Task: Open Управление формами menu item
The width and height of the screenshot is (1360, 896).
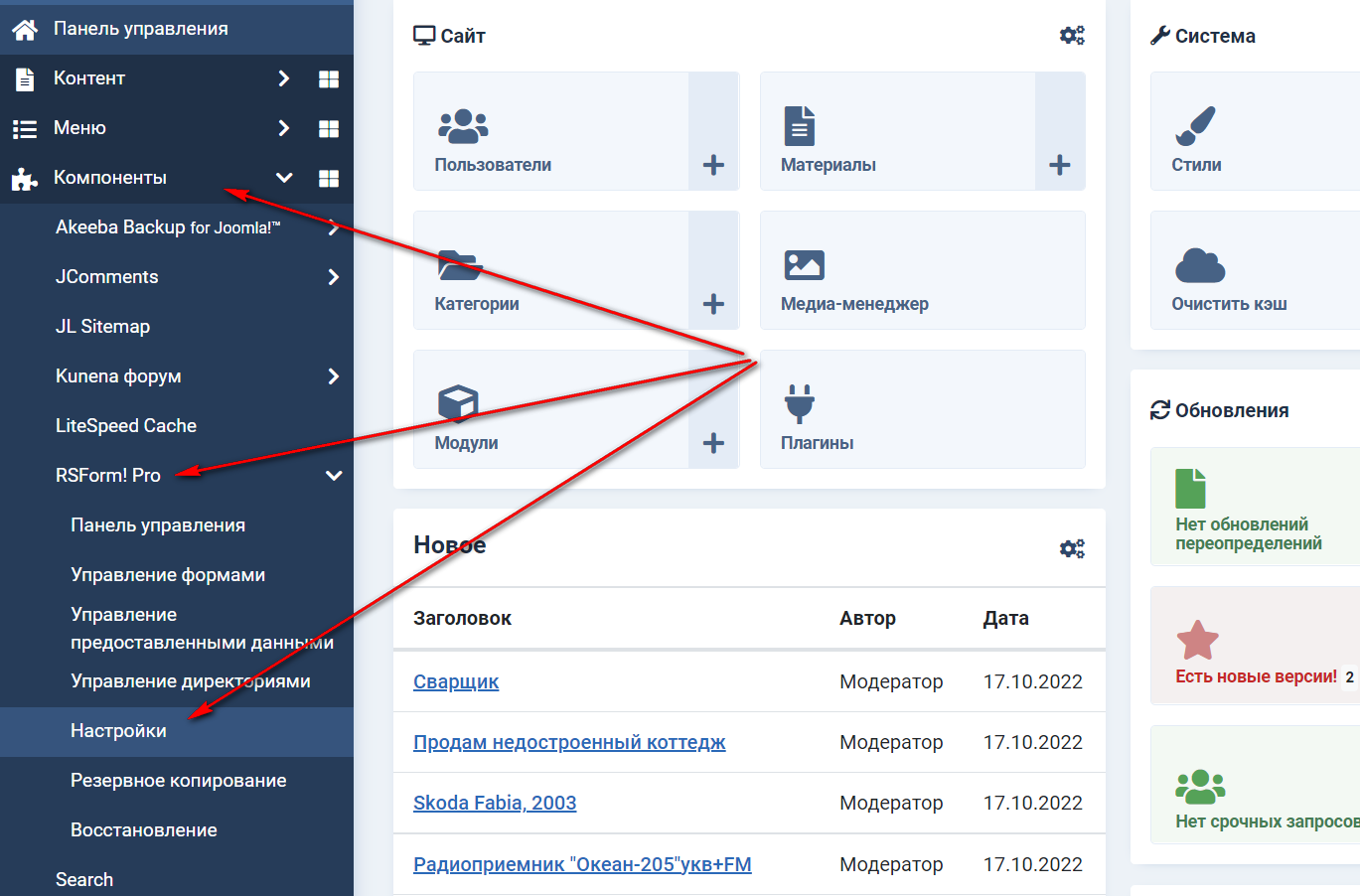Action: pyautogui.click(x=168, y=575)
